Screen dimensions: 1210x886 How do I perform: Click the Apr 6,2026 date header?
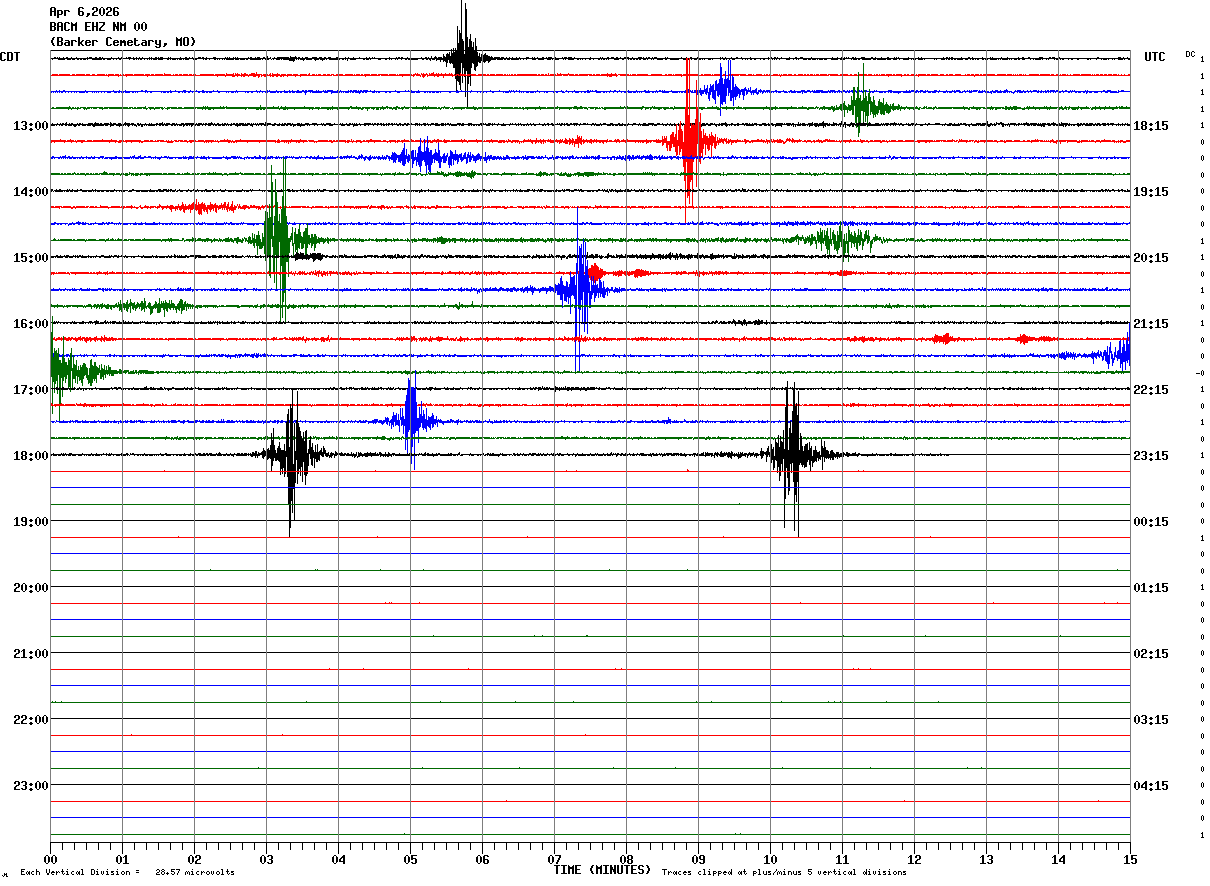point(84,12)
